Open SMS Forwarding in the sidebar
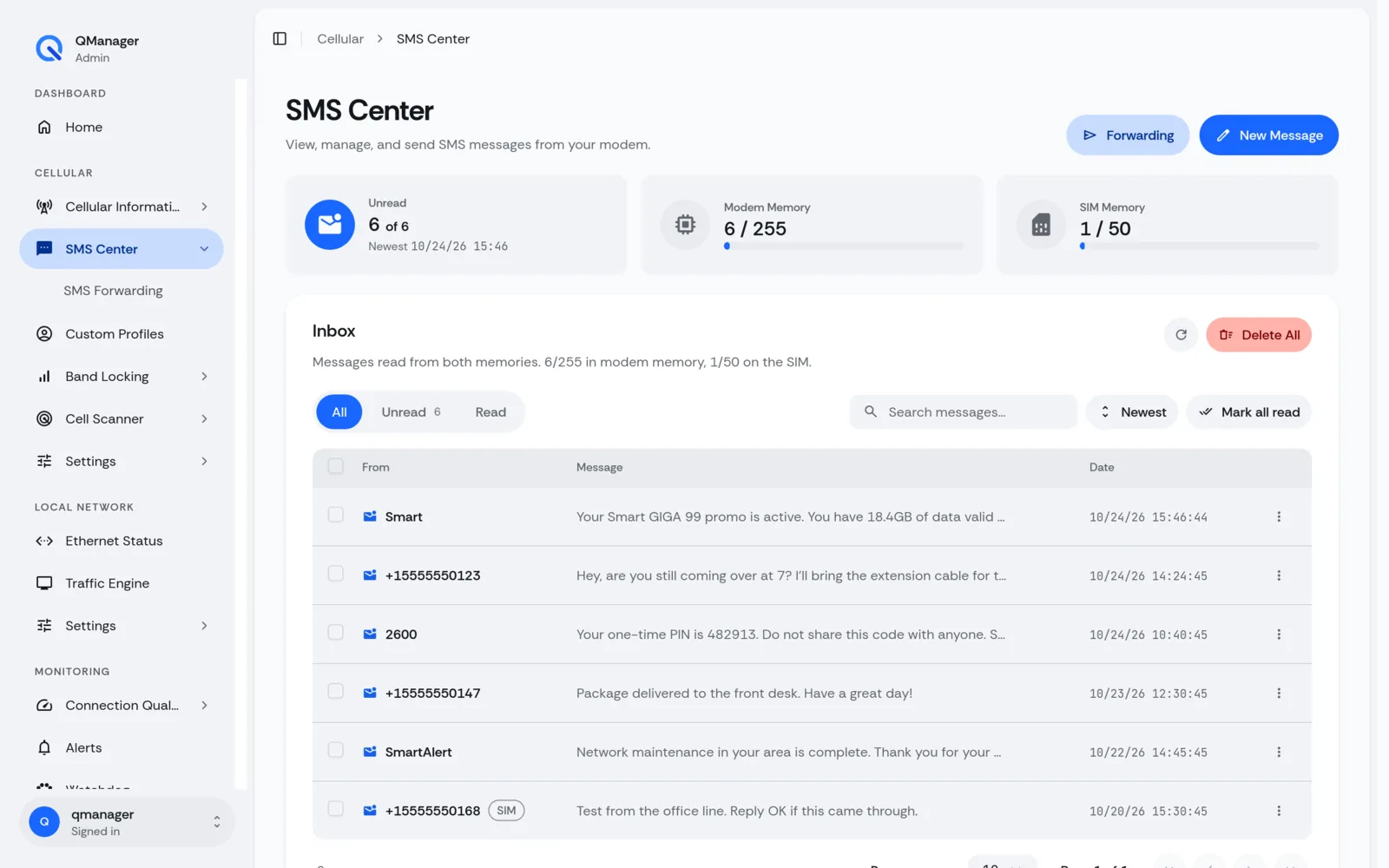 pos(113,291)
